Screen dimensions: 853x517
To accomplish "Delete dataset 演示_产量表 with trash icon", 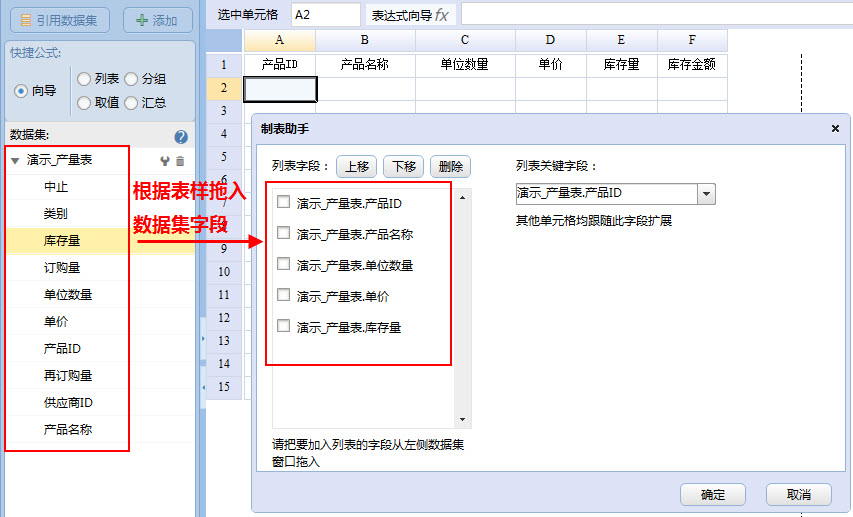I will (x=180, y=161).
